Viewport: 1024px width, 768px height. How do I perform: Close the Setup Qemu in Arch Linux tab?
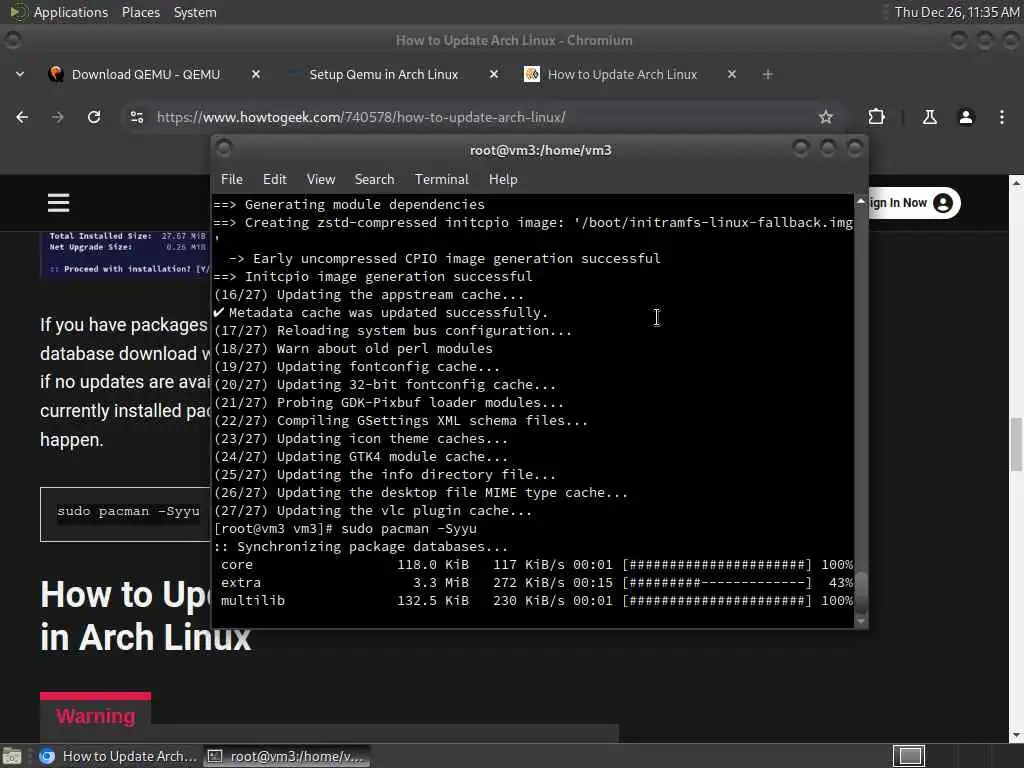point(494,74)
